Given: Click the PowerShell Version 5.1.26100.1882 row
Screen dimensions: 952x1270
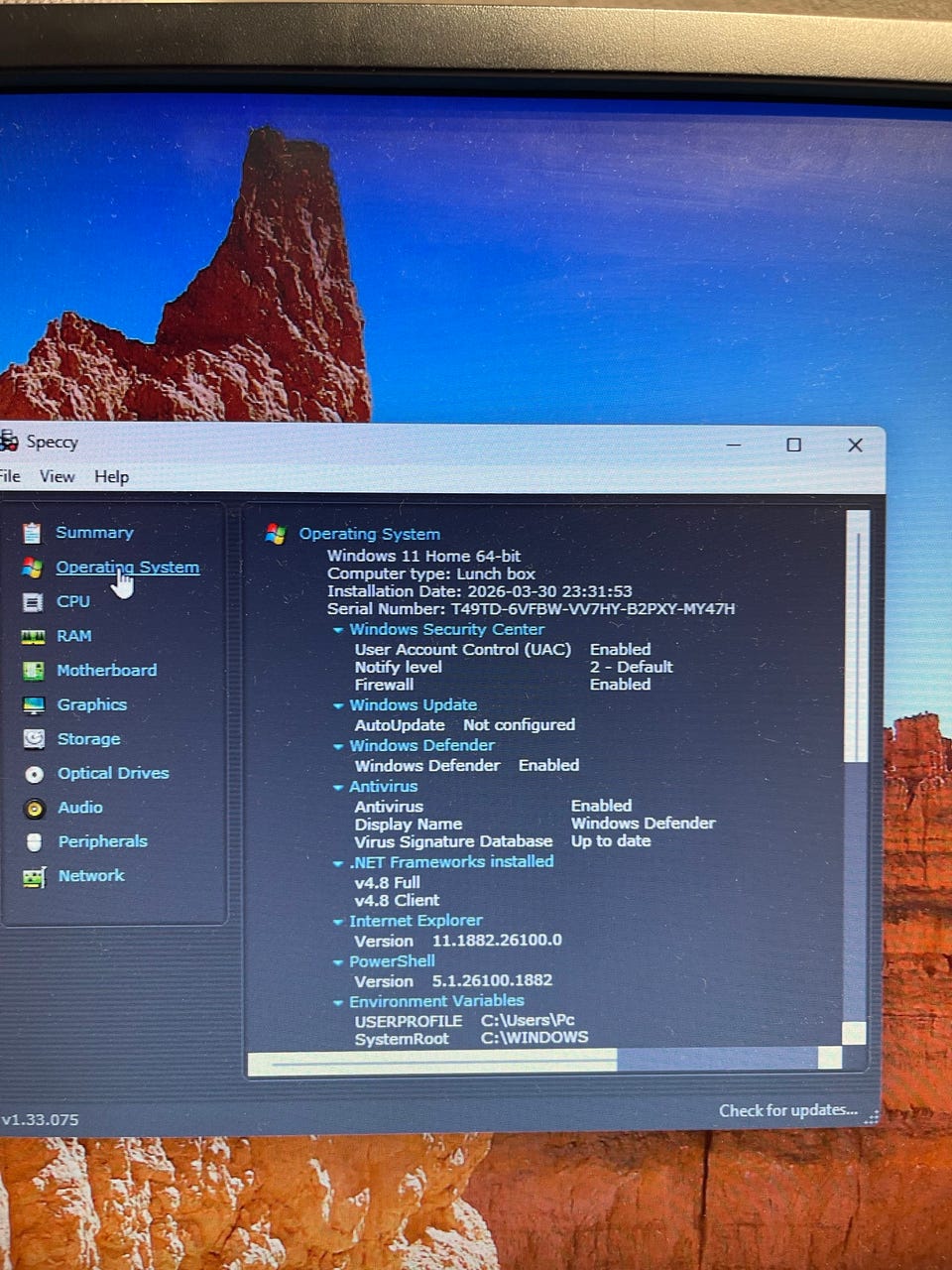Looking at the screenshot, I should point(453,980).
